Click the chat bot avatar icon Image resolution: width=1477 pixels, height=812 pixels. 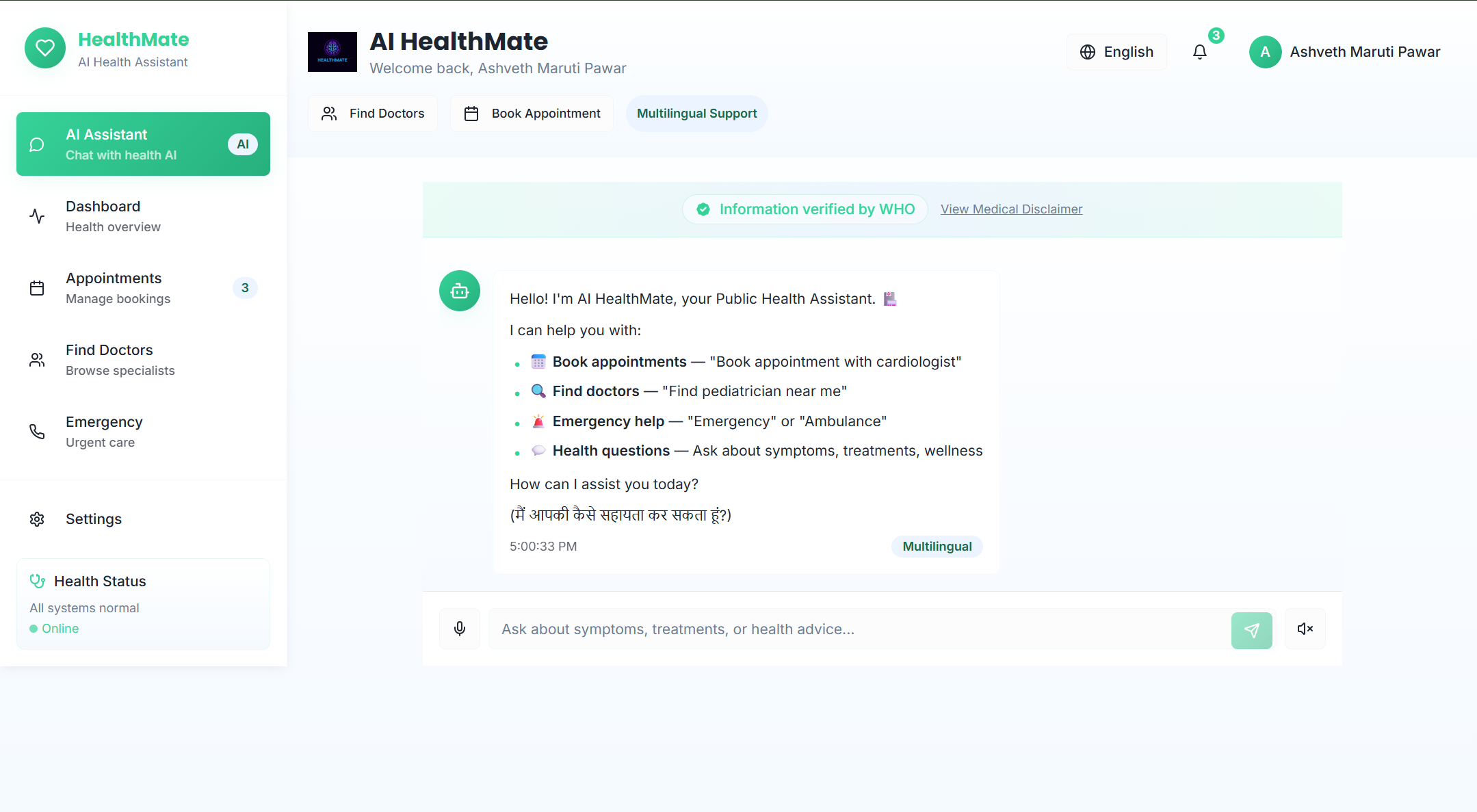pos(460,291)
